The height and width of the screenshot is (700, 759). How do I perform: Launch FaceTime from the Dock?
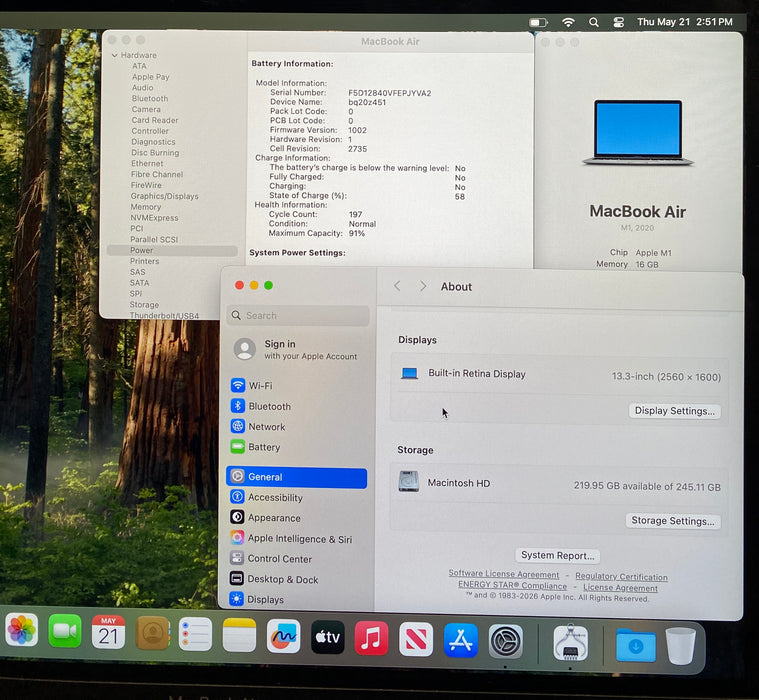click(65, 631)
